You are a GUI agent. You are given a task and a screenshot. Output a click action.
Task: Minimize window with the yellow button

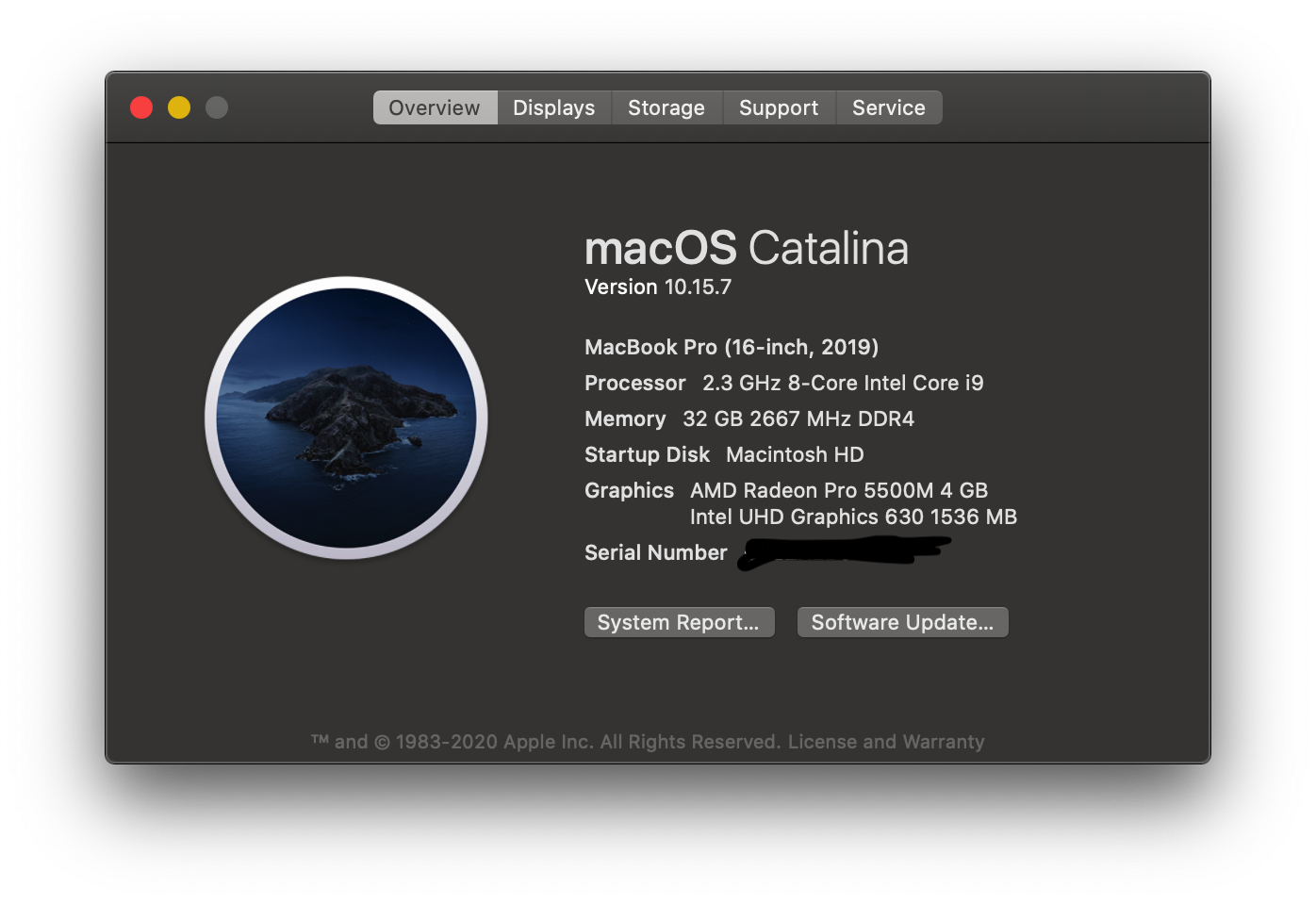[179, 107]
